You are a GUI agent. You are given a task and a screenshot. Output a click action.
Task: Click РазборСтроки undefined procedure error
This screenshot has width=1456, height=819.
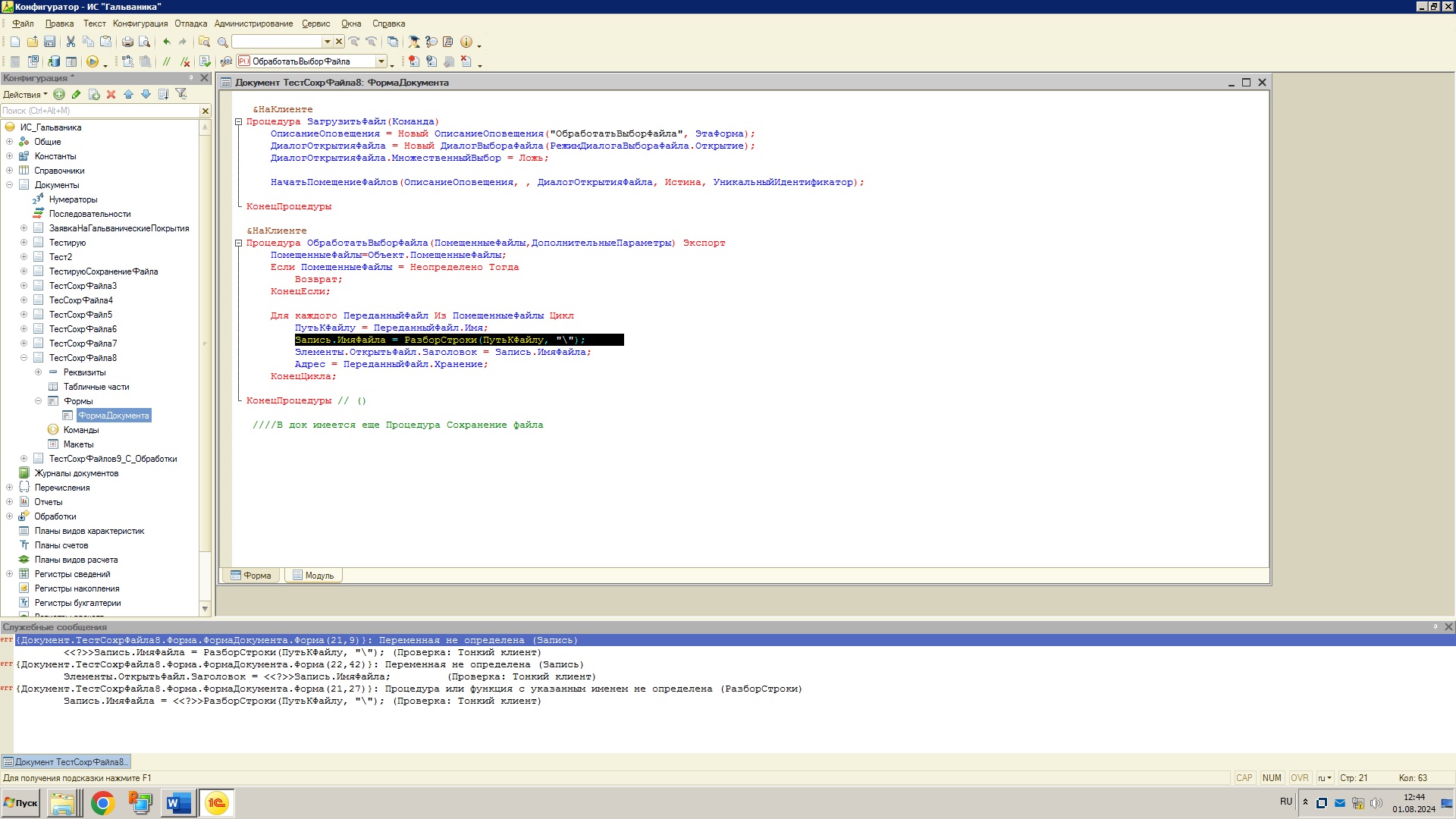tap(409, 689)
